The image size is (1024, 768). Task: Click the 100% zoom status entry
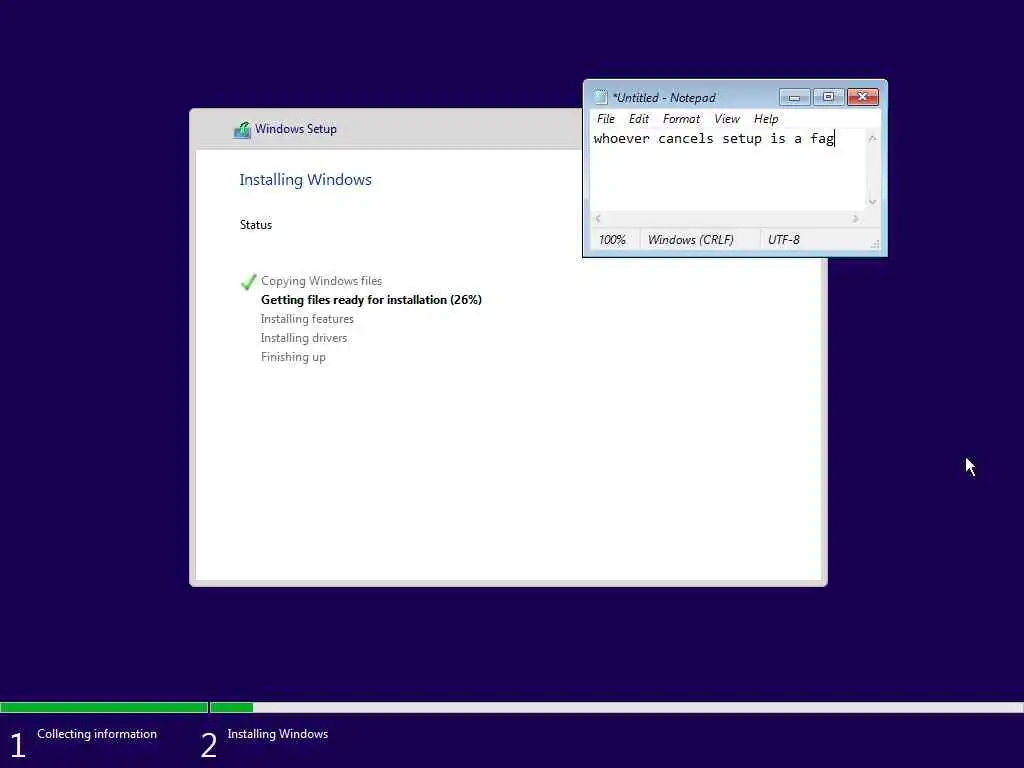[612, 240]
